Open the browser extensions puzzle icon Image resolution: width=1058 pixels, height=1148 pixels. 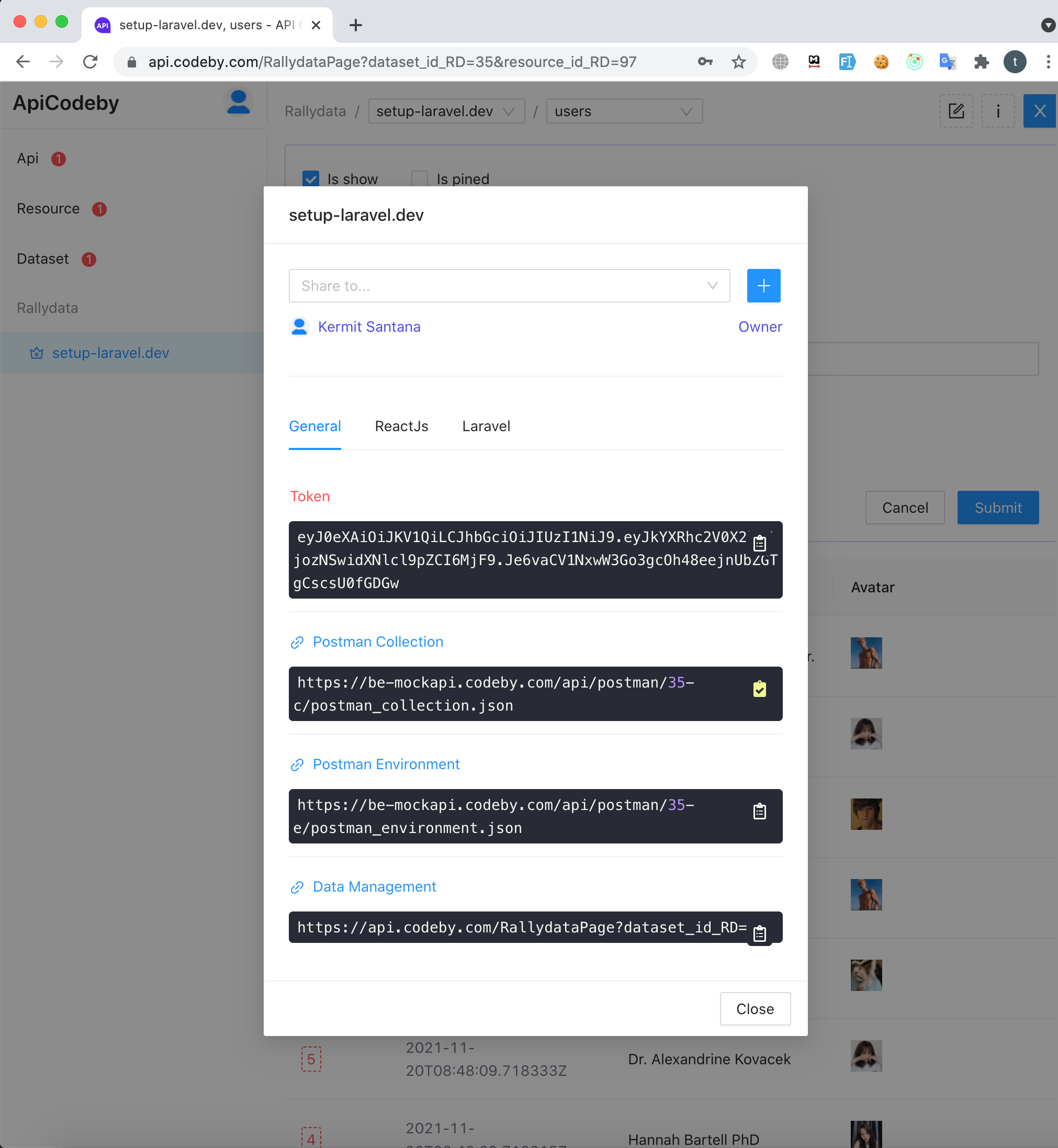click(981, 62)
